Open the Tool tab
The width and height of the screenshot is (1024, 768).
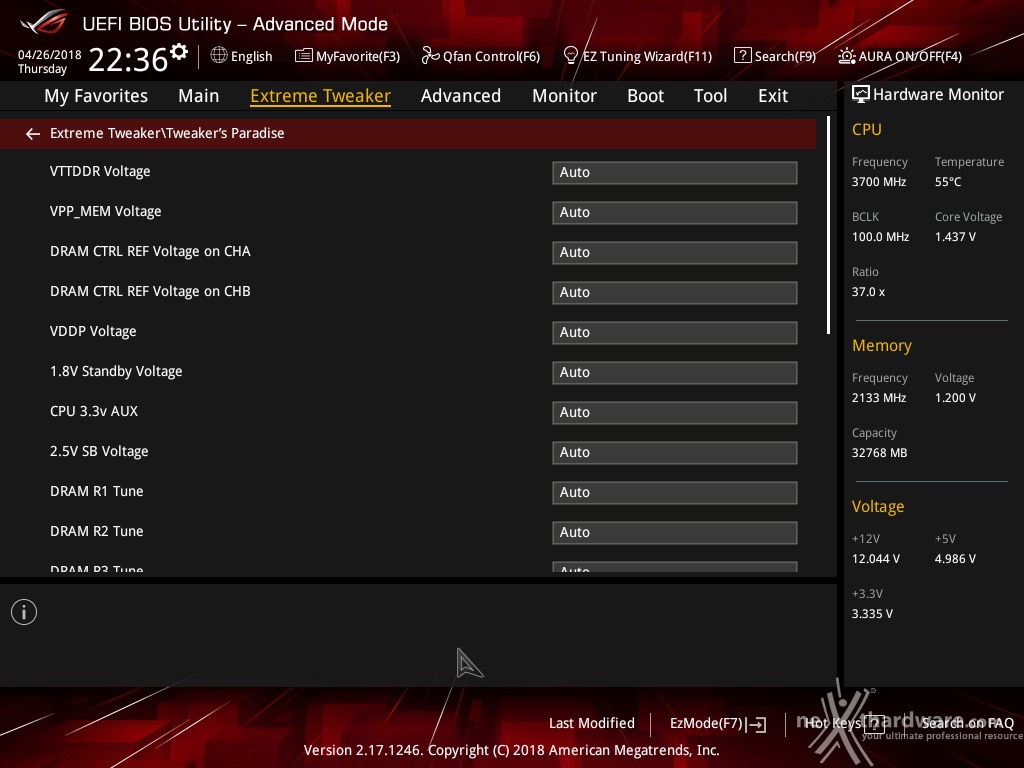pos(711,96)
